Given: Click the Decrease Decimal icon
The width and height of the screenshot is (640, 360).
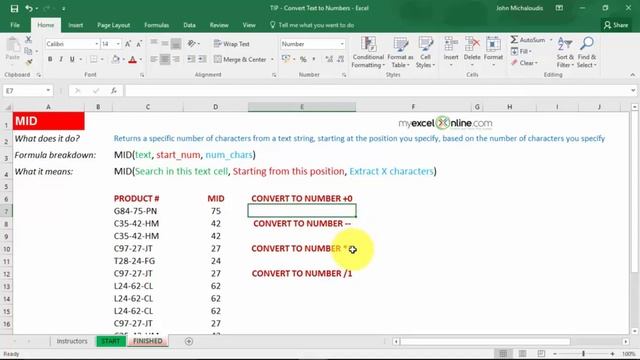Looking at the screenshot, I should tap(341, 60).
